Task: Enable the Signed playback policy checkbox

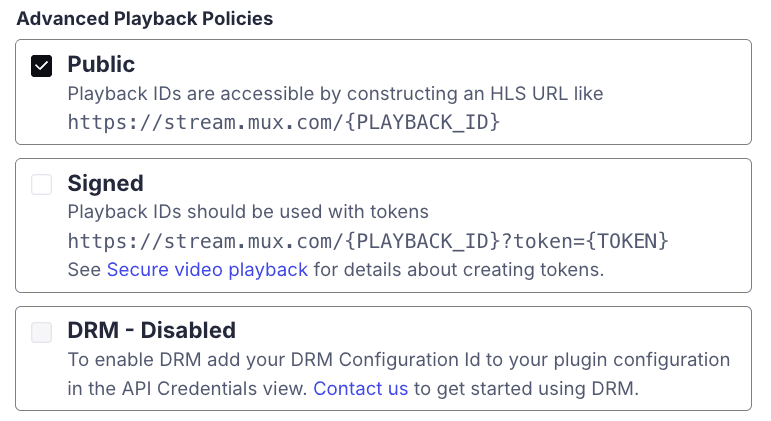Action: coord(41,185)
